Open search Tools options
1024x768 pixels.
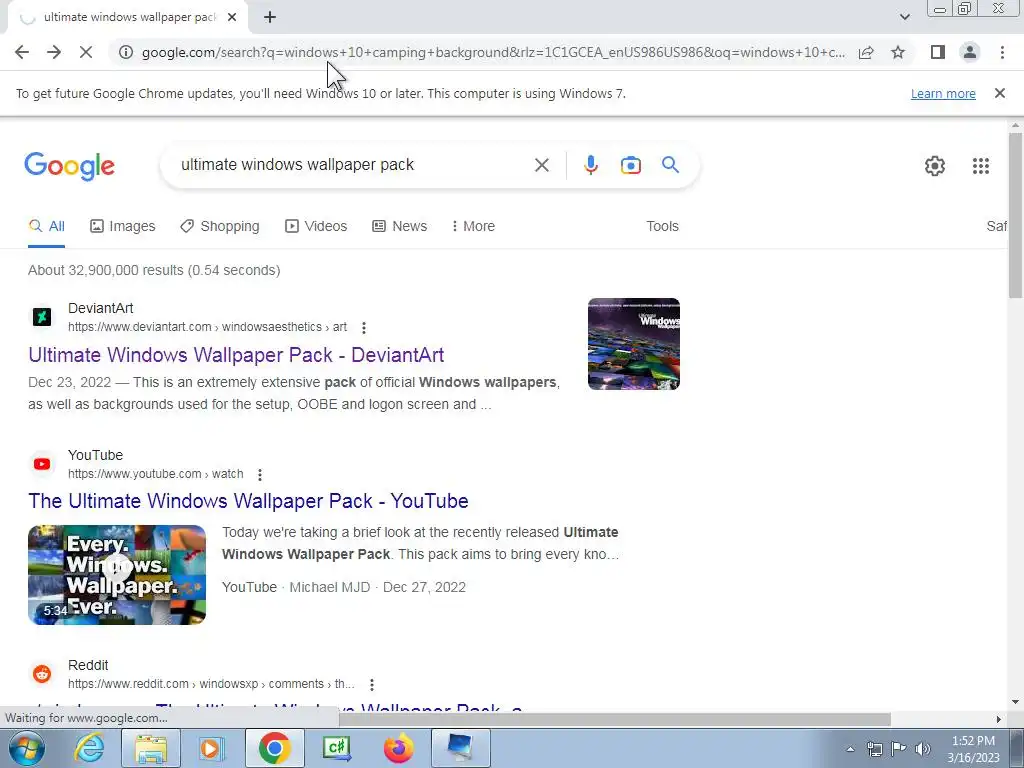tap(662, 226)
